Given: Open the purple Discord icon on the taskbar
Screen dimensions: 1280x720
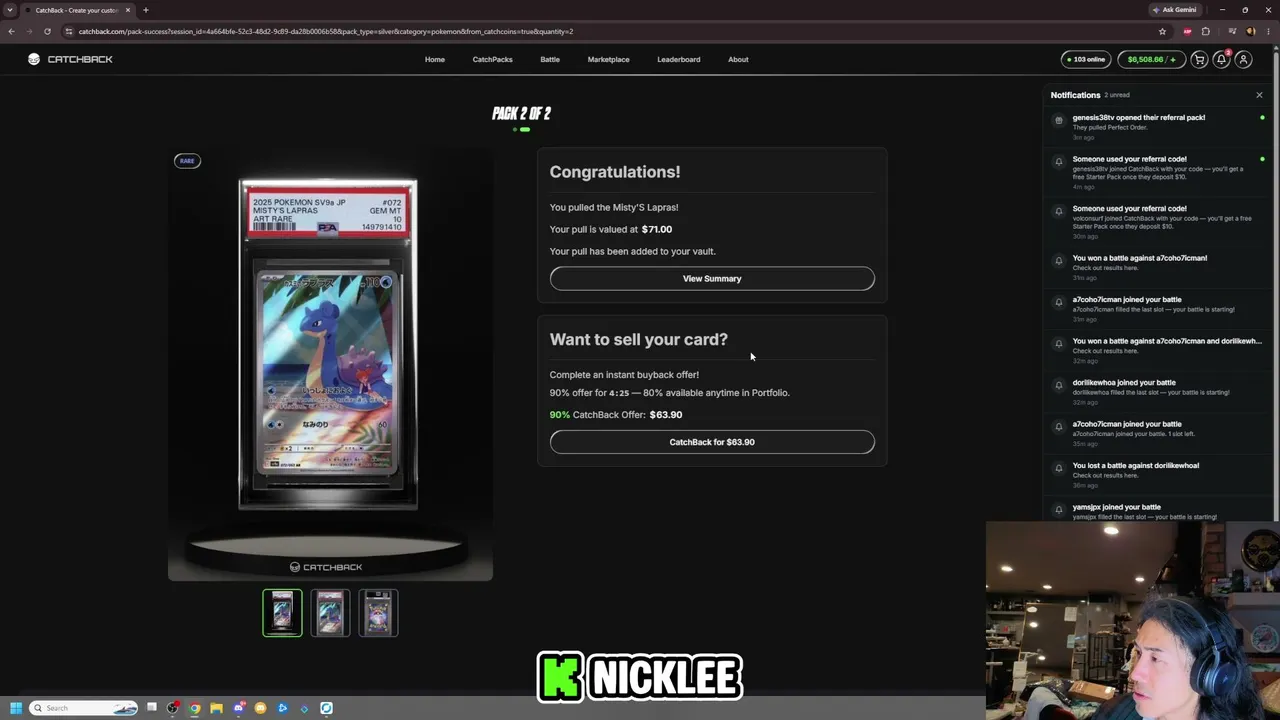Looking at the screenshot, I should 239,708.
